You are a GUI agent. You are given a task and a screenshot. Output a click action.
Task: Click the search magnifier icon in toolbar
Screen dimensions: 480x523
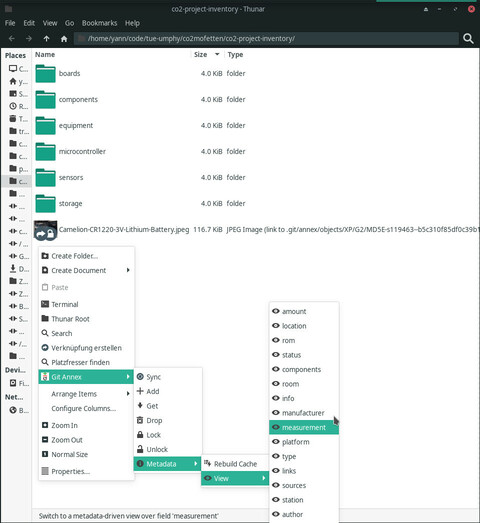(x=468, y=39)
